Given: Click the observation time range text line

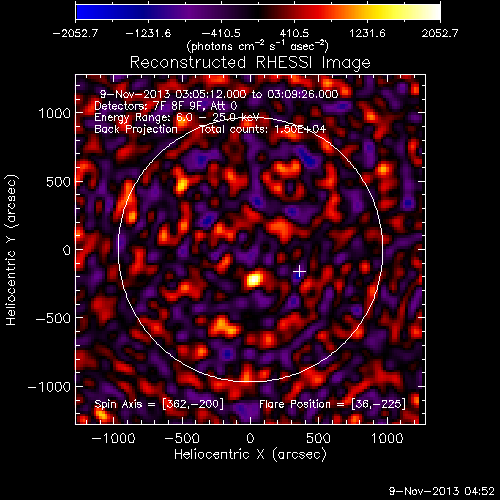Looking at the screenshot, I should coord(219,94).
